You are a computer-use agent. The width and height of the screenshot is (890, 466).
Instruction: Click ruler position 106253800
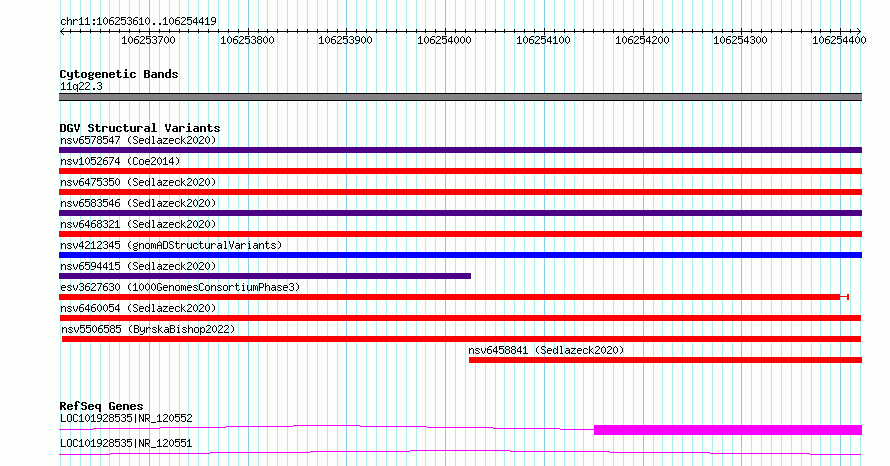247,40
